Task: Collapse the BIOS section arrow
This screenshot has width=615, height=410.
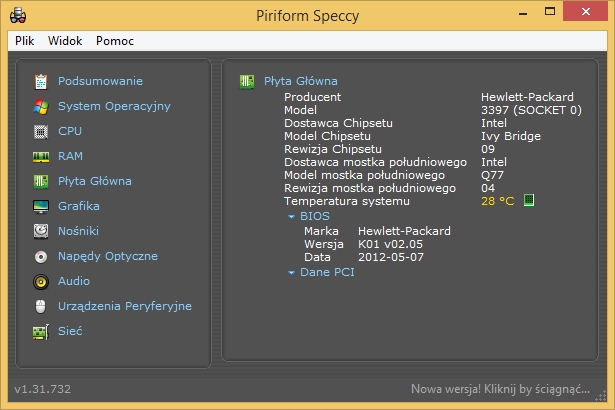Action: [x=291, y=217]
